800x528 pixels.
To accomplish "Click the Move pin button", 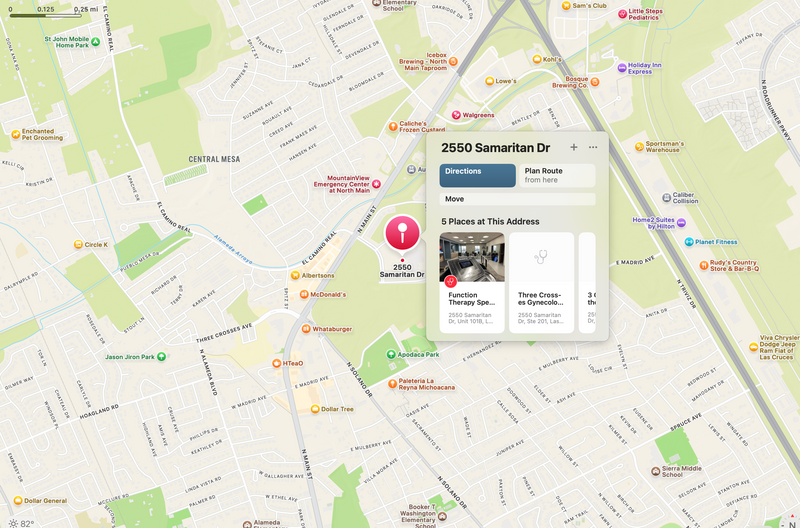I will 517,199.
